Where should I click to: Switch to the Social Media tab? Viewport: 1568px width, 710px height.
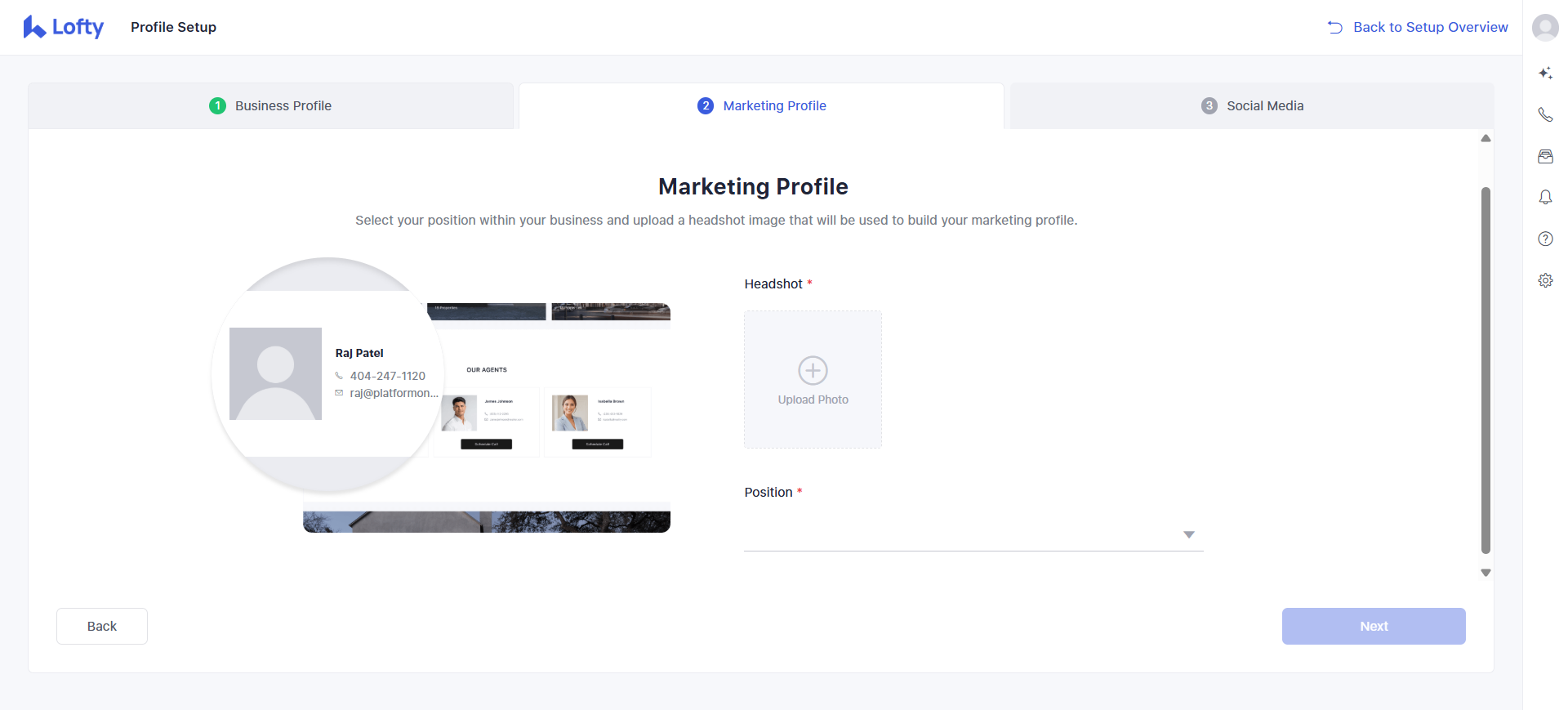(x=1252, y=106)
